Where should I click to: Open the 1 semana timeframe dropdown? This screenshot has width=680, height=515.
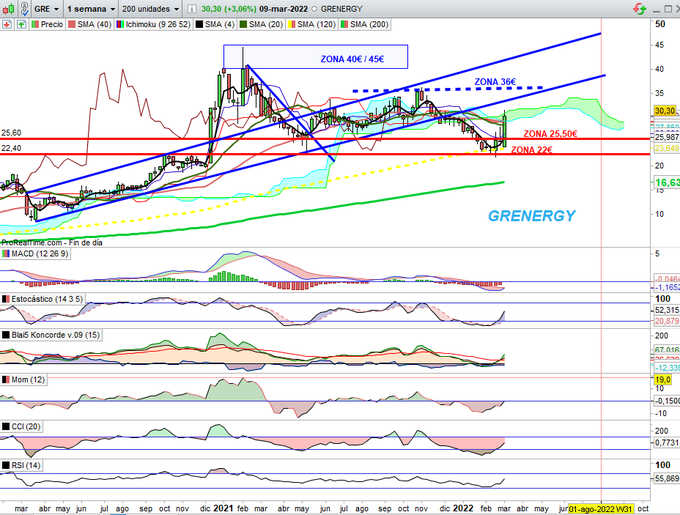[91, 9]
